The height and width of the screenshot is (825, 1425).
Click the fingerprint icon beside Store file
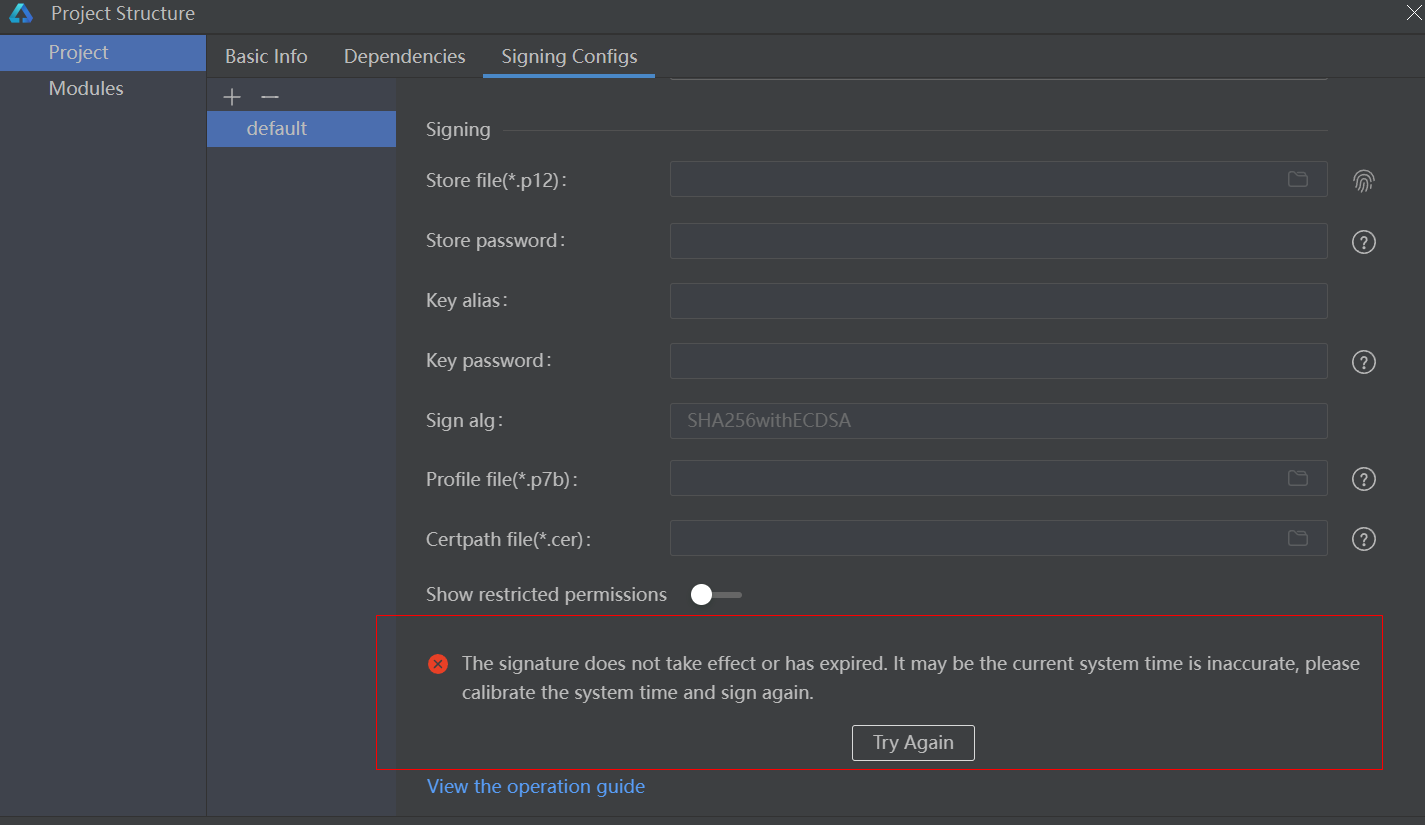tap(1363, 181)
